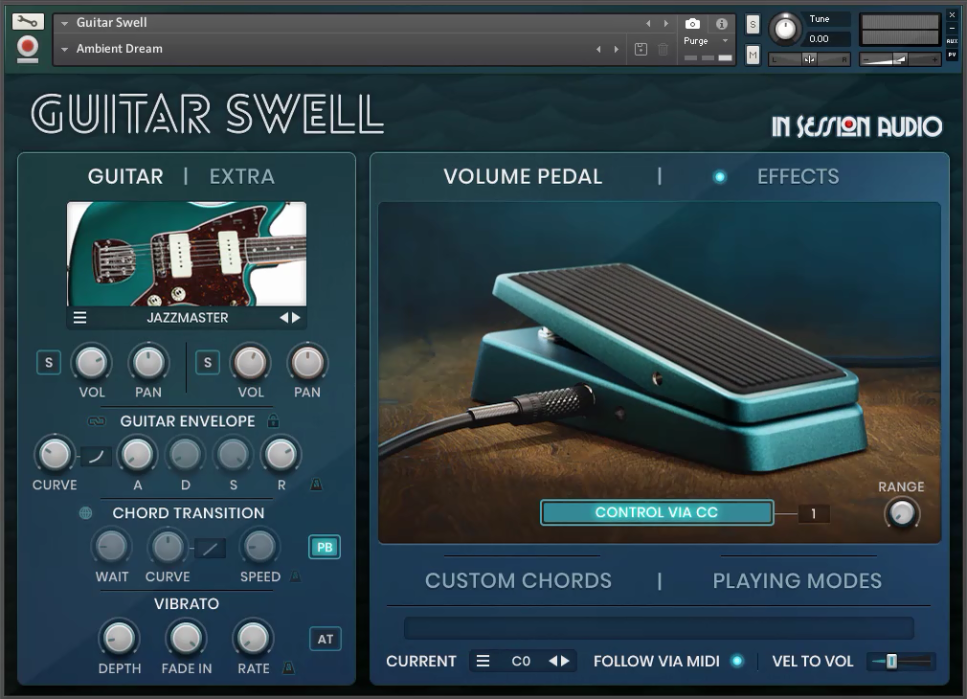Open the Playing Modes section
This screenshot has height=699, width=967.
pyautogui.click(x=795, y=580)
